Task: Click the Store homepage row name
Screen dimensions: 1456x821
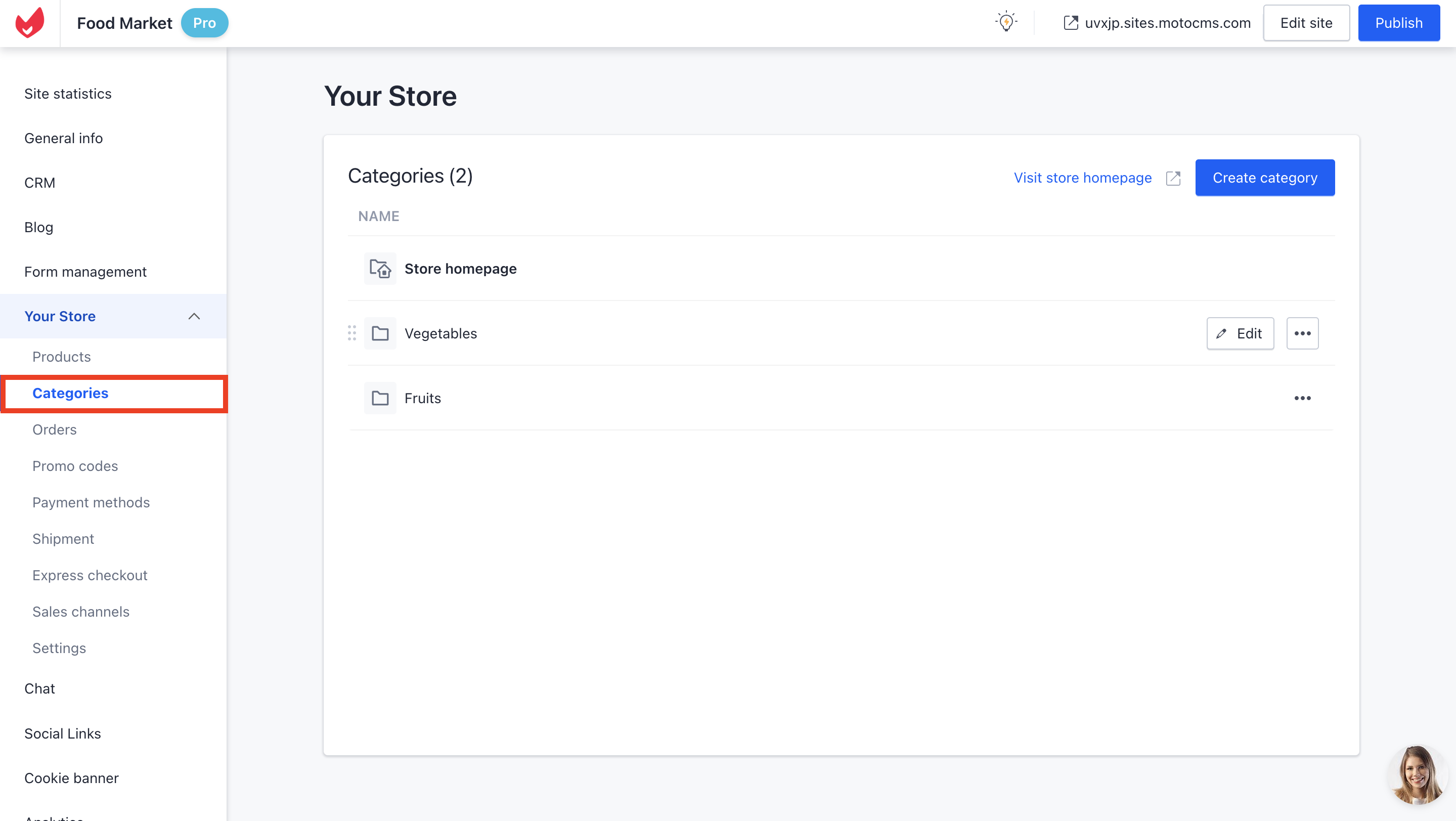Action: [461, 269]
